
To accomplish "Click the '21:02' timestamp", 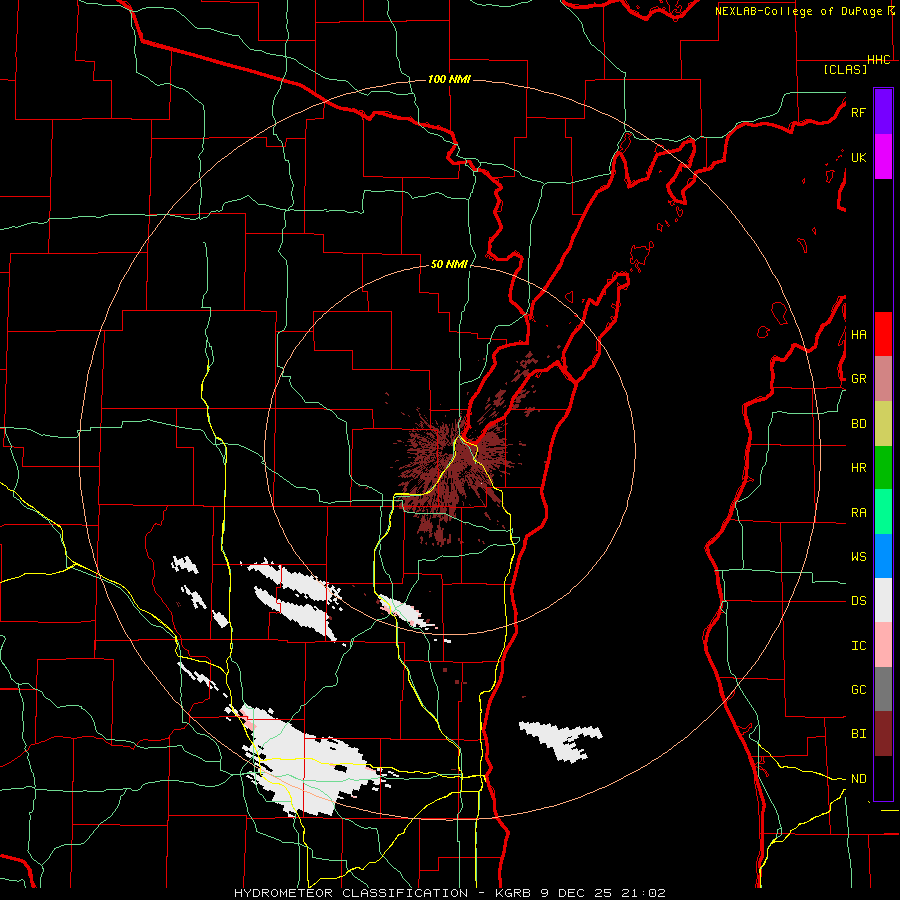I will pos(642,893).
